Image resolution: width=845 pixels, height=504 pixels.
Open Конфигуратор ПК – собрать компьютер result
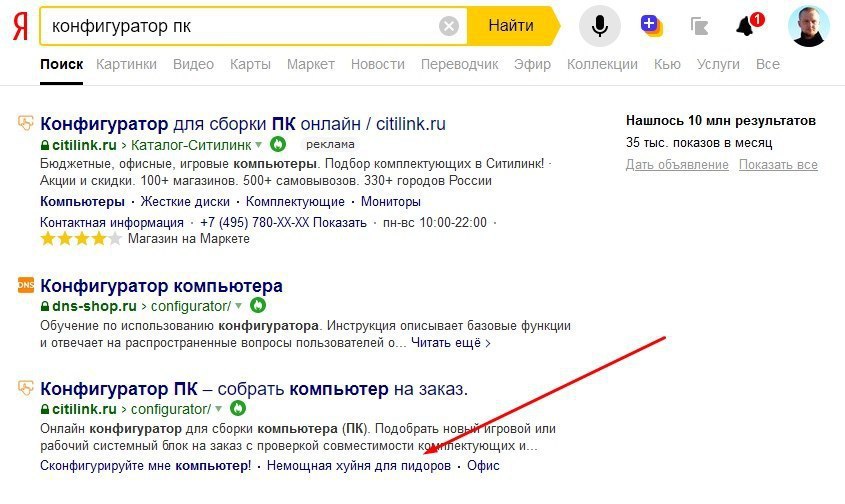click(254, 388)
